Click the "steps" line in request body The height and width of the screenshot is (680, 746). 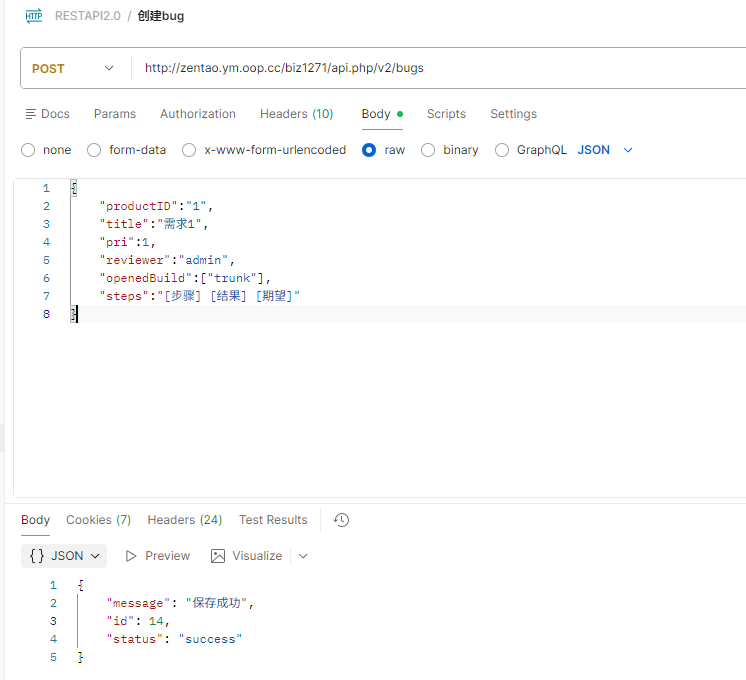click(200, 296)
